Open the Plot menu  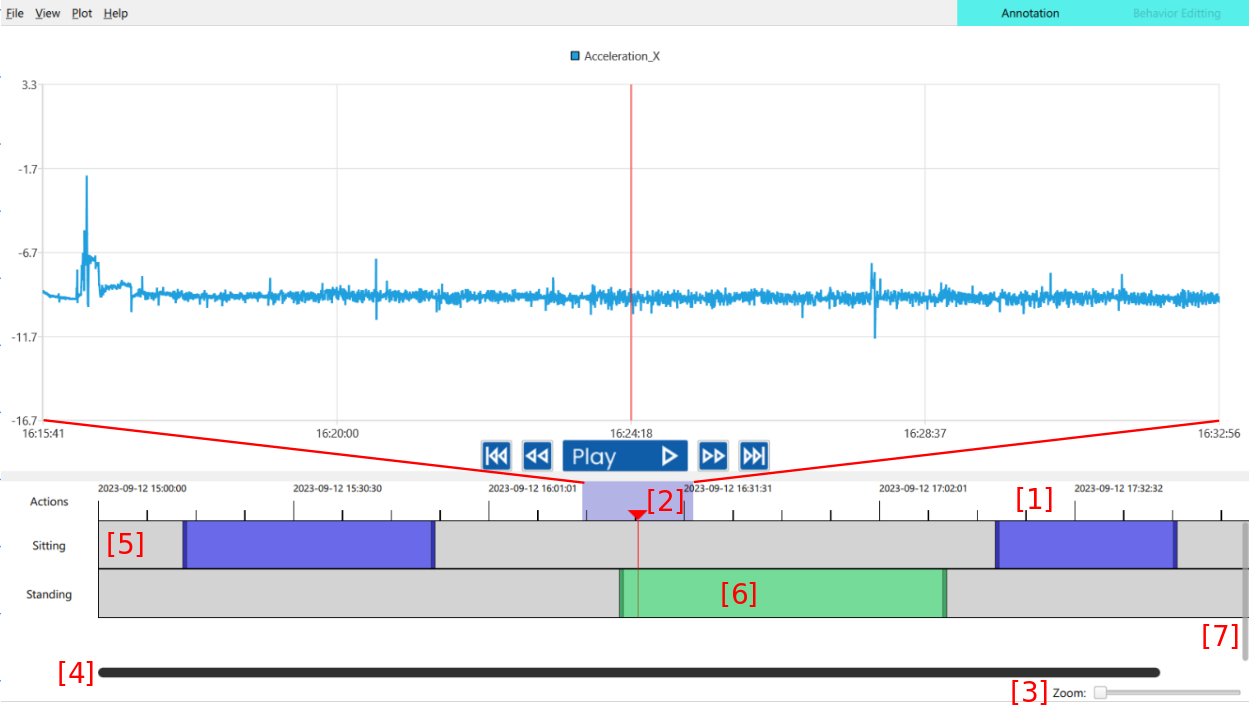click(x=82, y=13)
